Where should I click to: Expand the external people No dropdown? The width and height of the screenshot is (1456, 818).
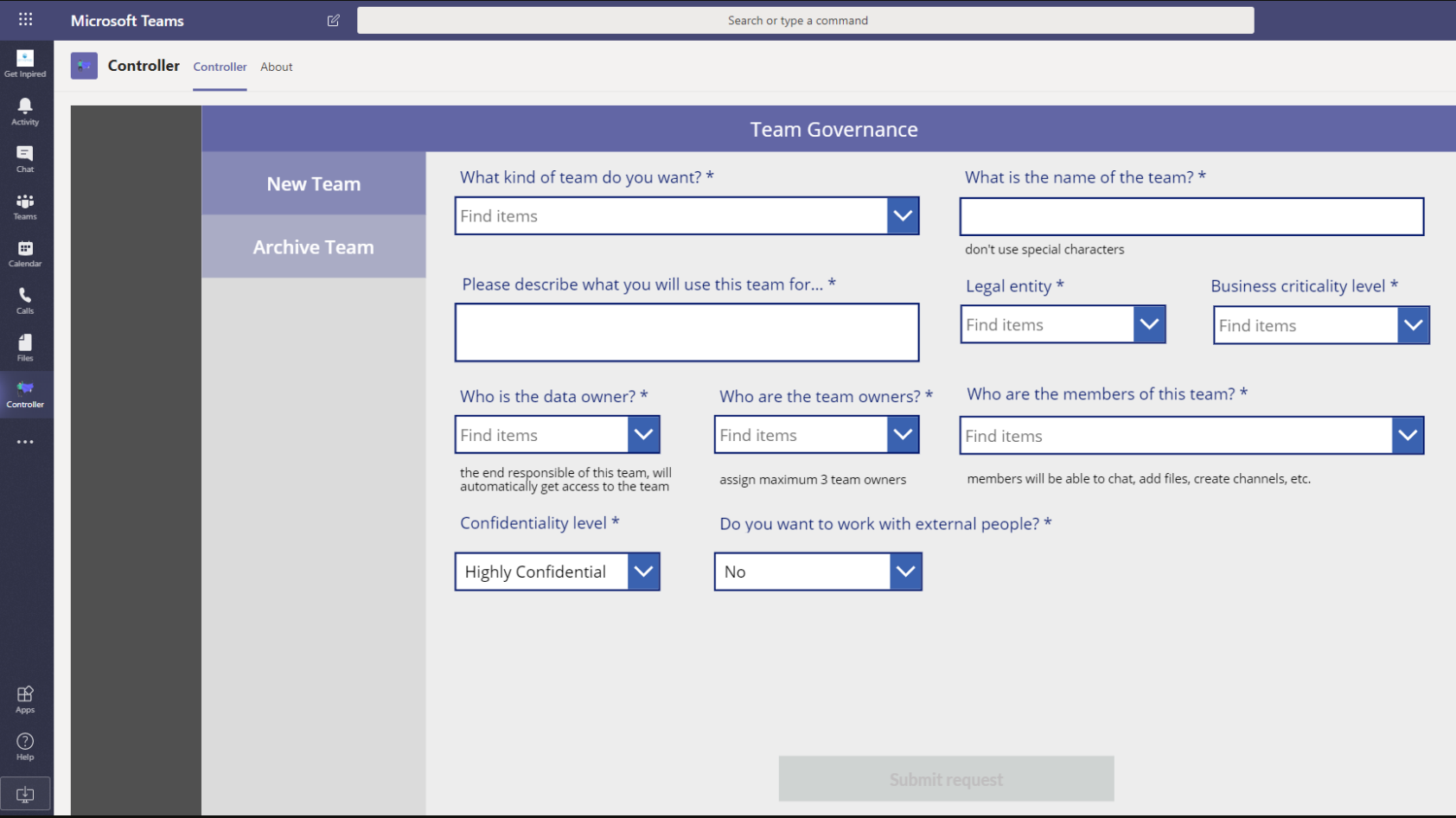[904, 572]
